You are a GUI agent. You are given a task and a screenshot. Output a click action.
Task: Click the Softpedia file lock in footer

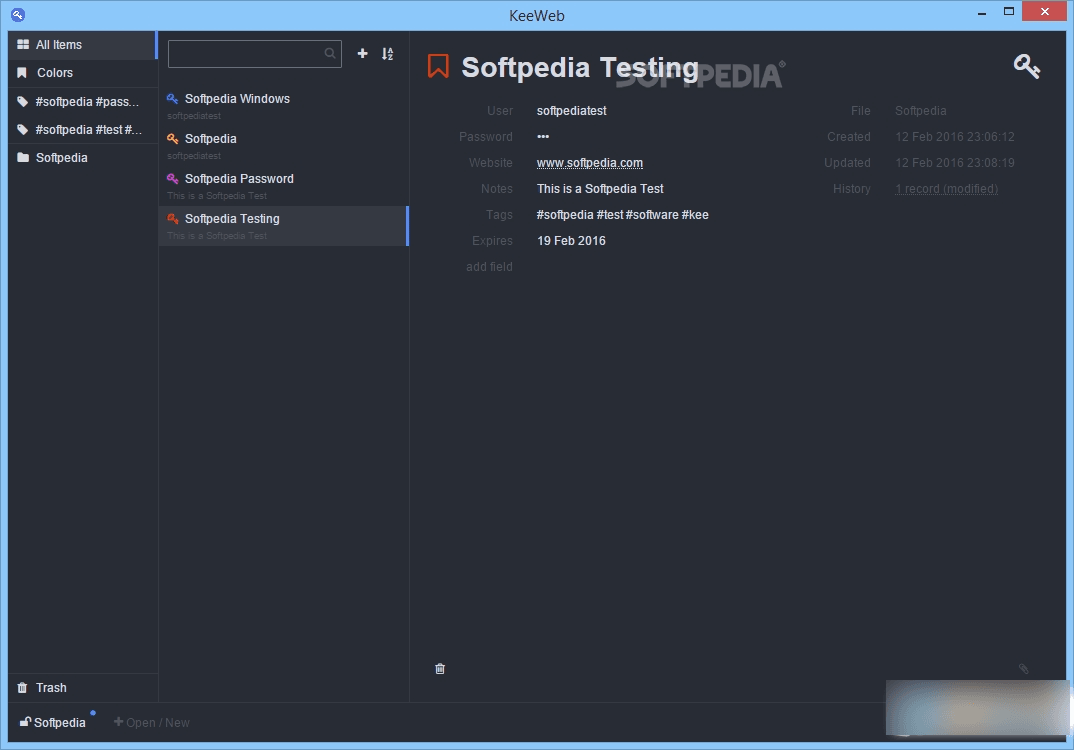(x=53, y=722)
